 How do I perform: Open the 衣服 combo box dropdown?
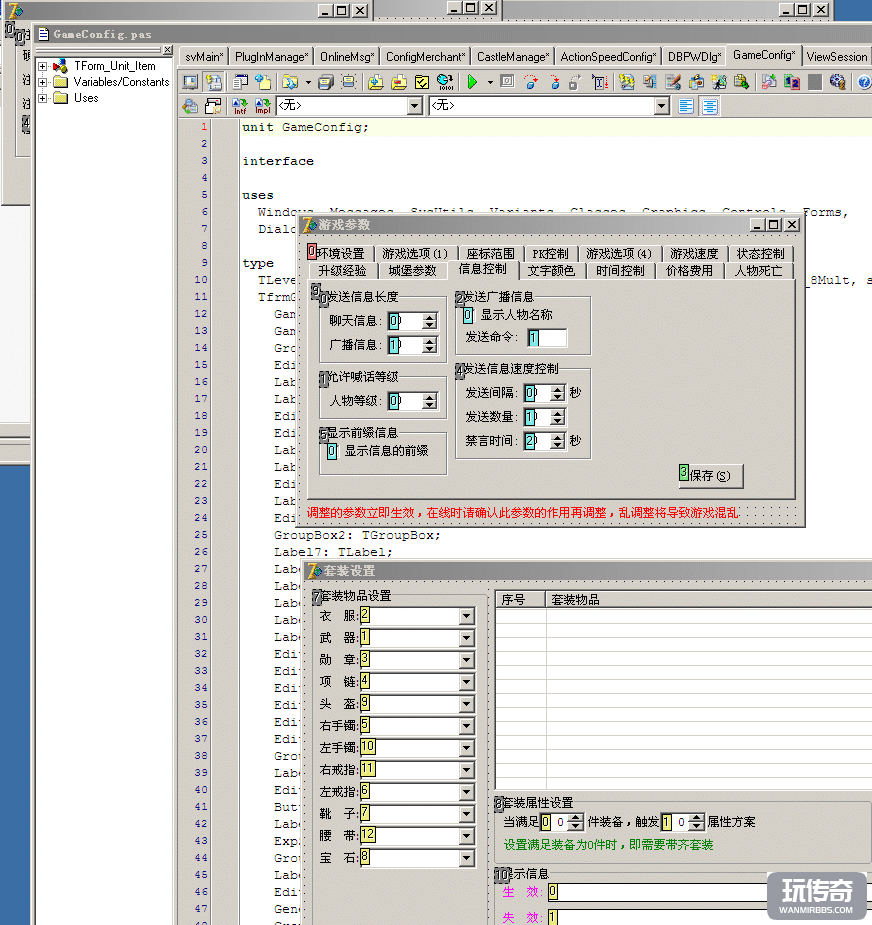[x=466, y=616]
